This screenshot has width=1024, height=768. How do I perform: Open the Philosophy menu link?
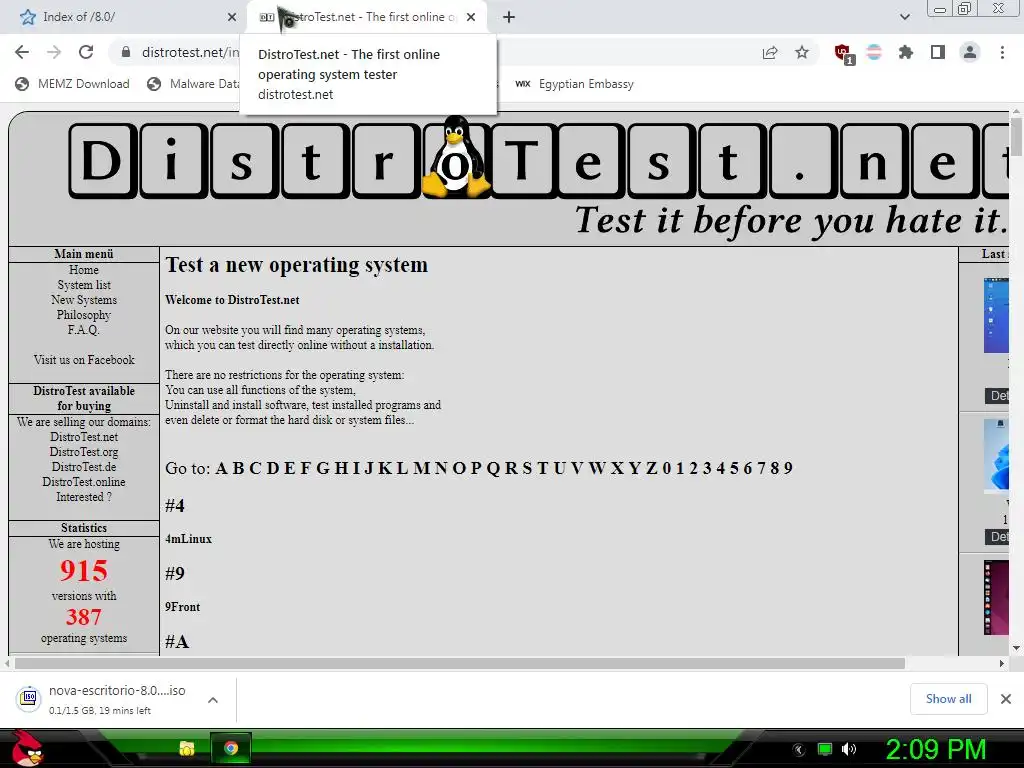click(84, 315)
